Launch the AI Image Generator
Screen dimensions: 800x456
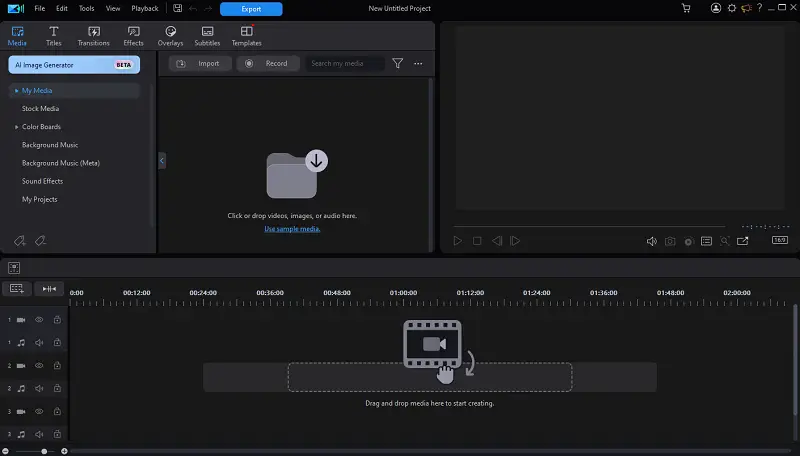[x=74, y=65]
